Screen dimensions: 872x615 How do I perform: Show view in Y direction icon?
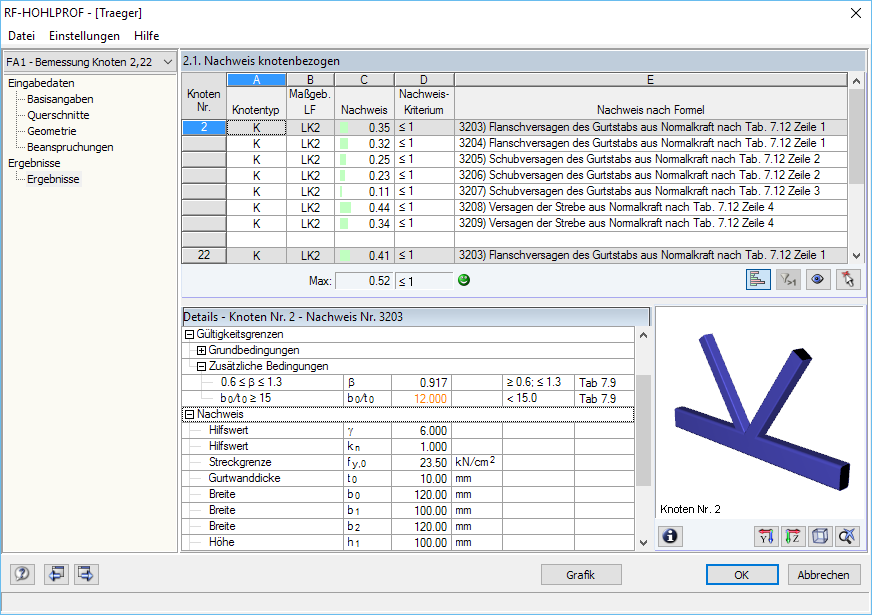pos(766,536)
